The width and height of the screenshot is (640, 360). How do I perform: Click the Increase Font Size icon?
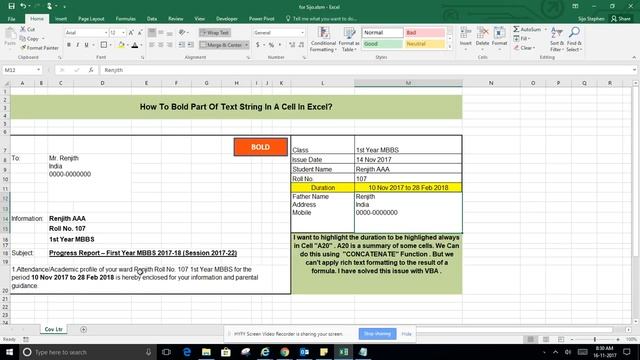131,33
